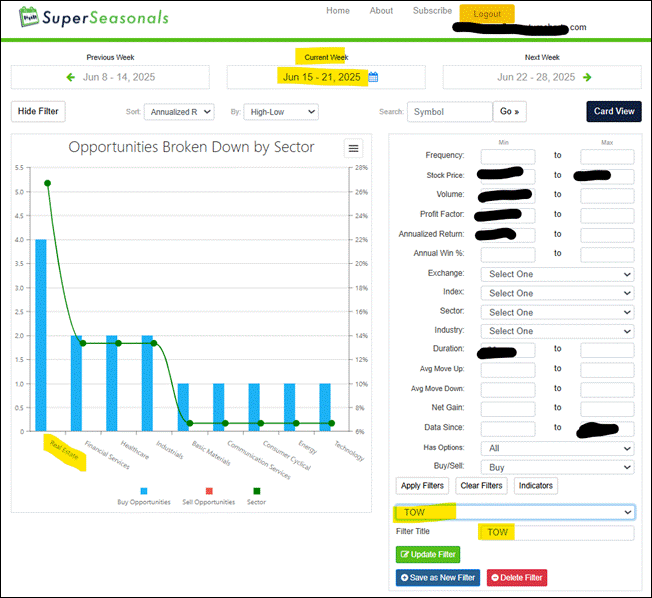Navigate to the Subscribe page
Image resolution: width=652 pixels, height=598 pixels.
pyautogui.click(x=432, y=11)
